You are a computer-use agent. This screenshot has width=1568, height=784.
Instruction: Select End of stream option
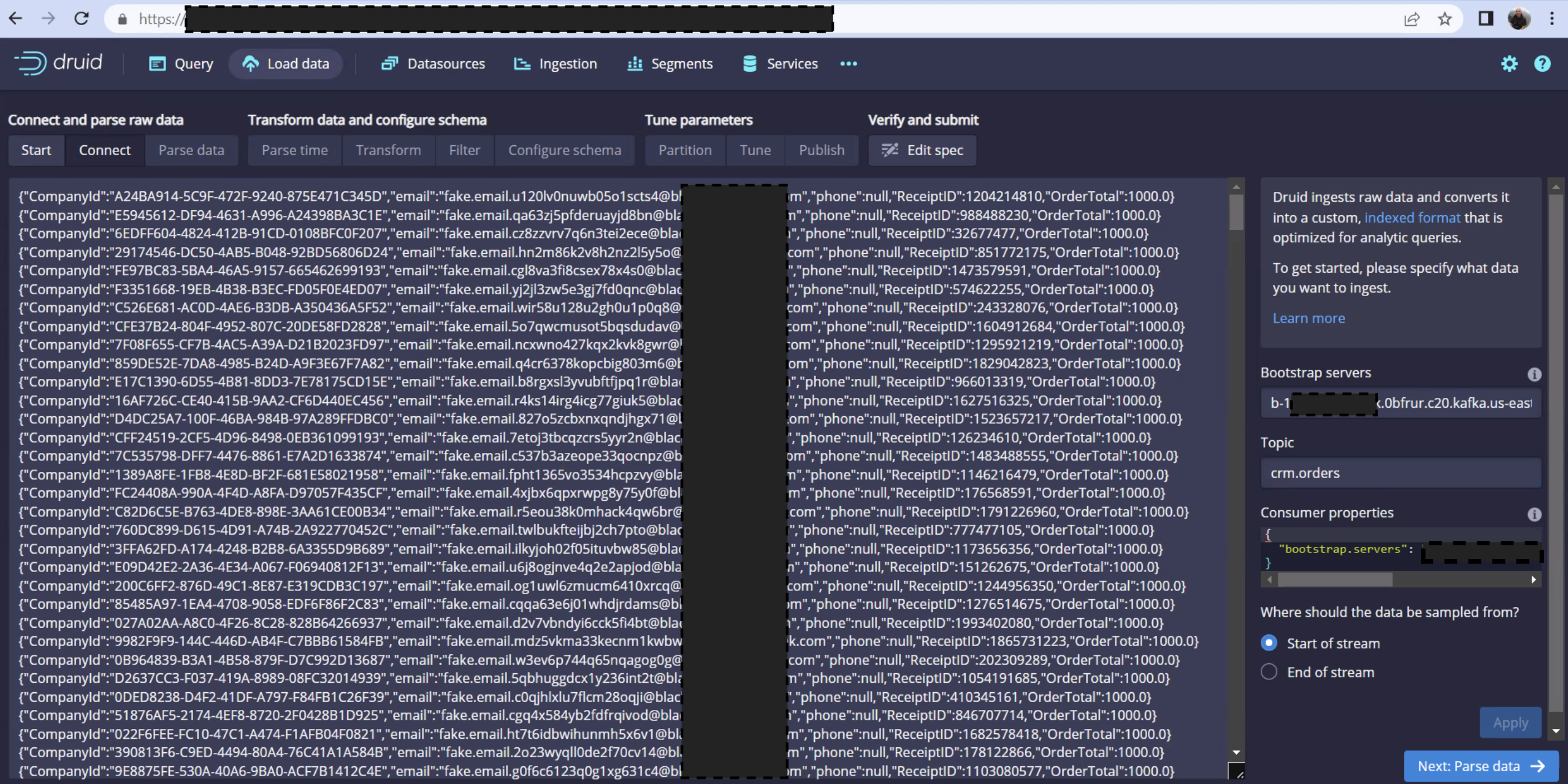(1269, 672)
